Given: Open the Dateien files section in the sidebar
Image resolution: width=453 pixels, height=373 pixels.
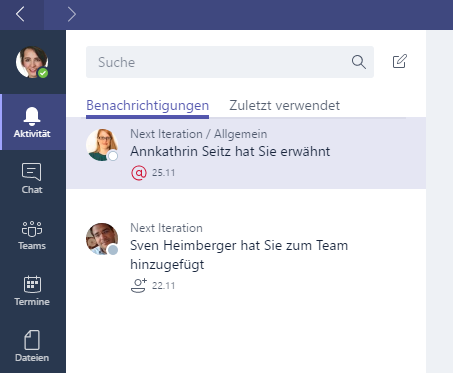Looking at the screenshot, I should click(x=32, y=346).
